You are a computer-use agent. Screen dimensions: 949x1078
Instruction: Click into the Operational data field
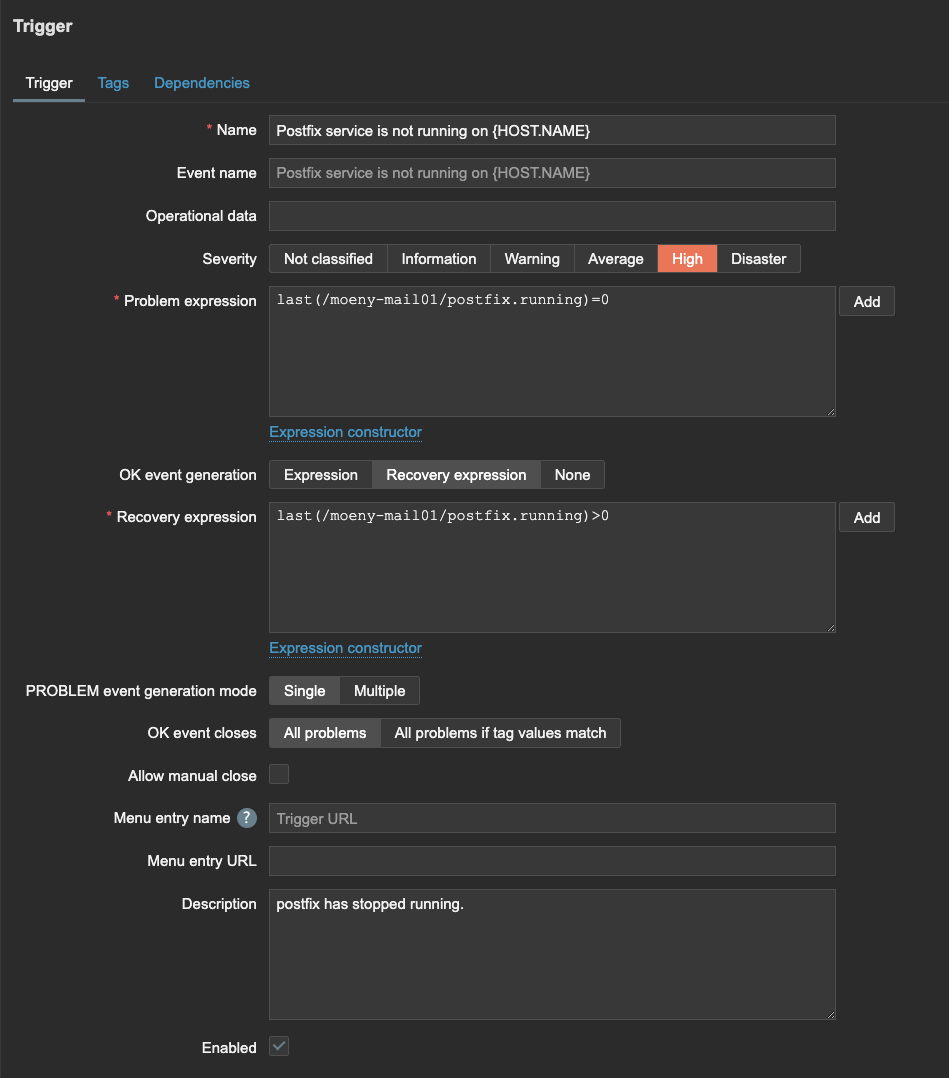click(x=552, y=216)
